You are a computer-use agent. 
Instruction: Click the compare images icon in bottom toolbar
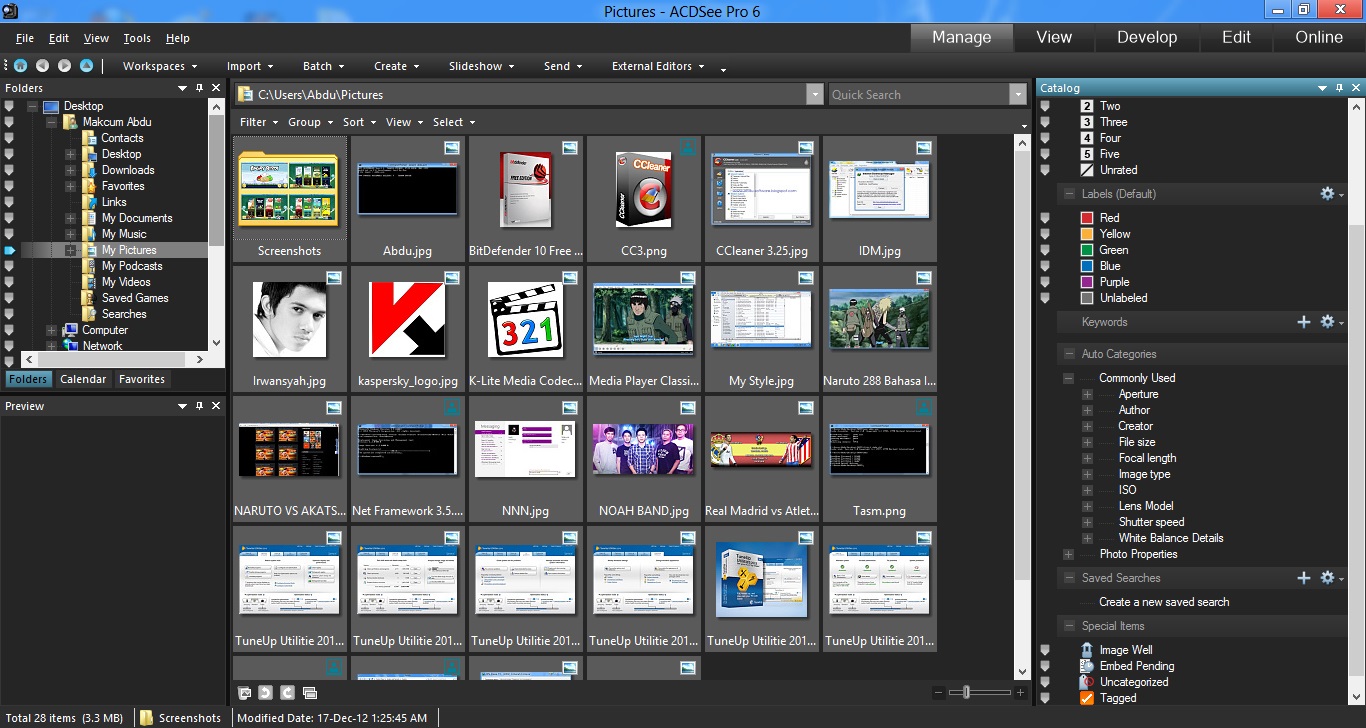point(310,692)
